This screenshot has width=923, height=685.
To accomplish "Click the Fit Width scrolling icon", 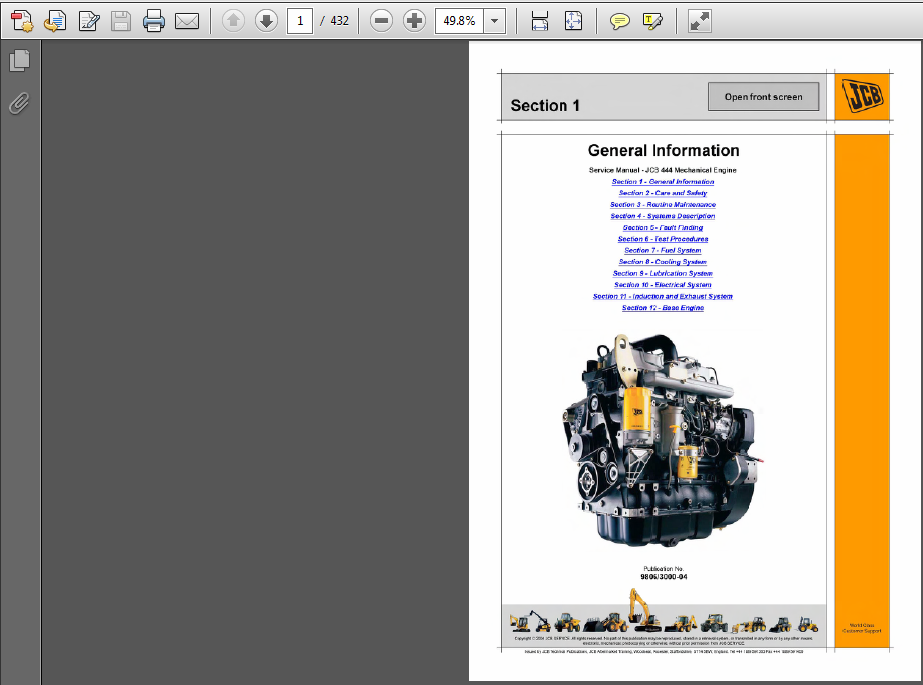I will [x=540, y=21].
